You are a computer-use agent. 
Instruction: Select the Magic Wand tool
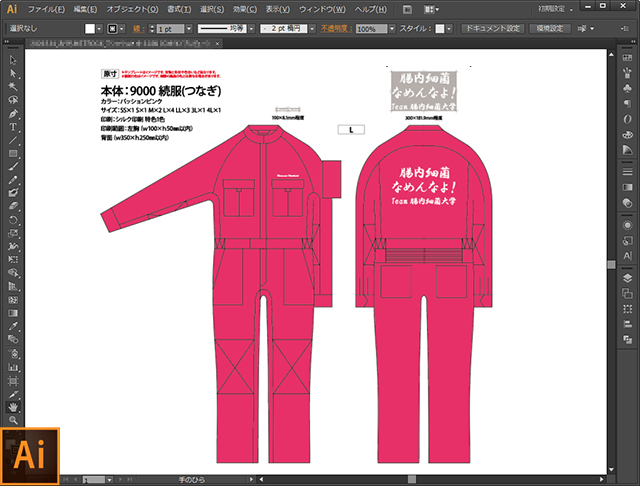click(14, 87)
